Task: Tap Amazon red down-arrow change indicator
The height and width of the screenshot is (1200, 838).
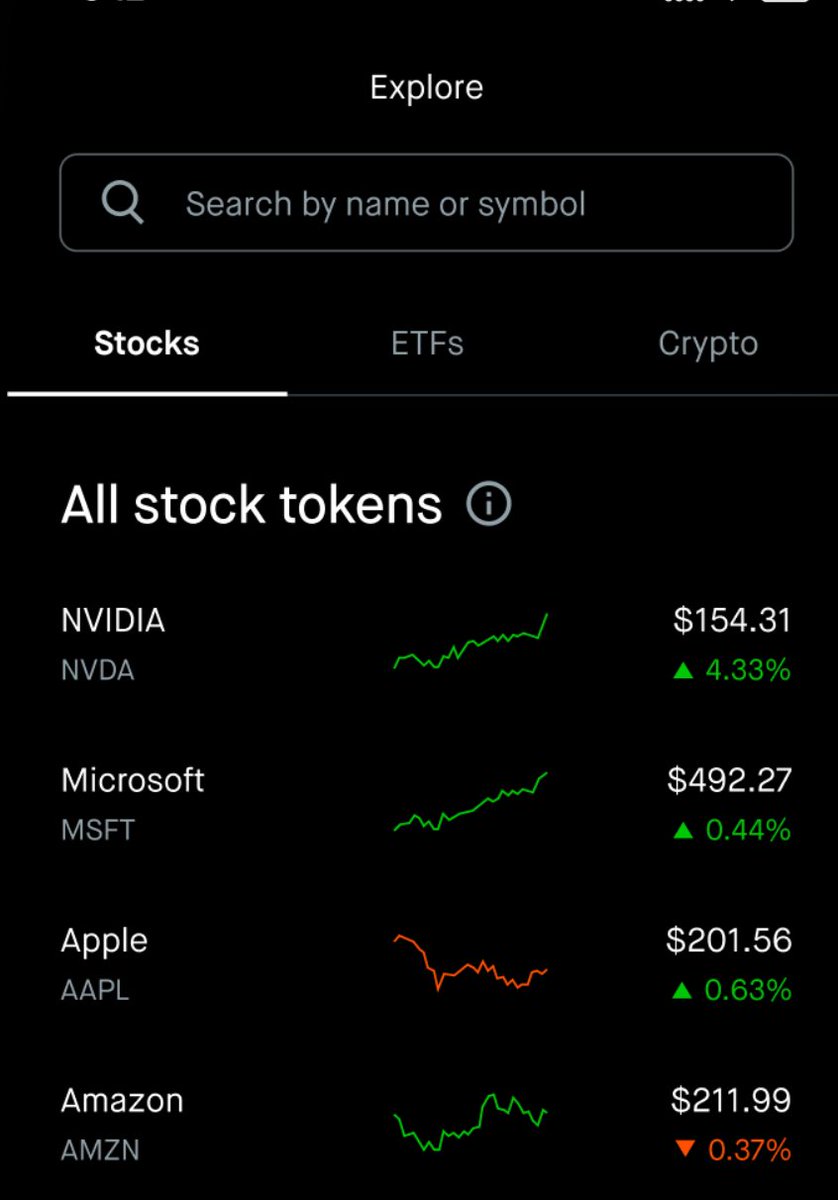Action: (684, 1151)
